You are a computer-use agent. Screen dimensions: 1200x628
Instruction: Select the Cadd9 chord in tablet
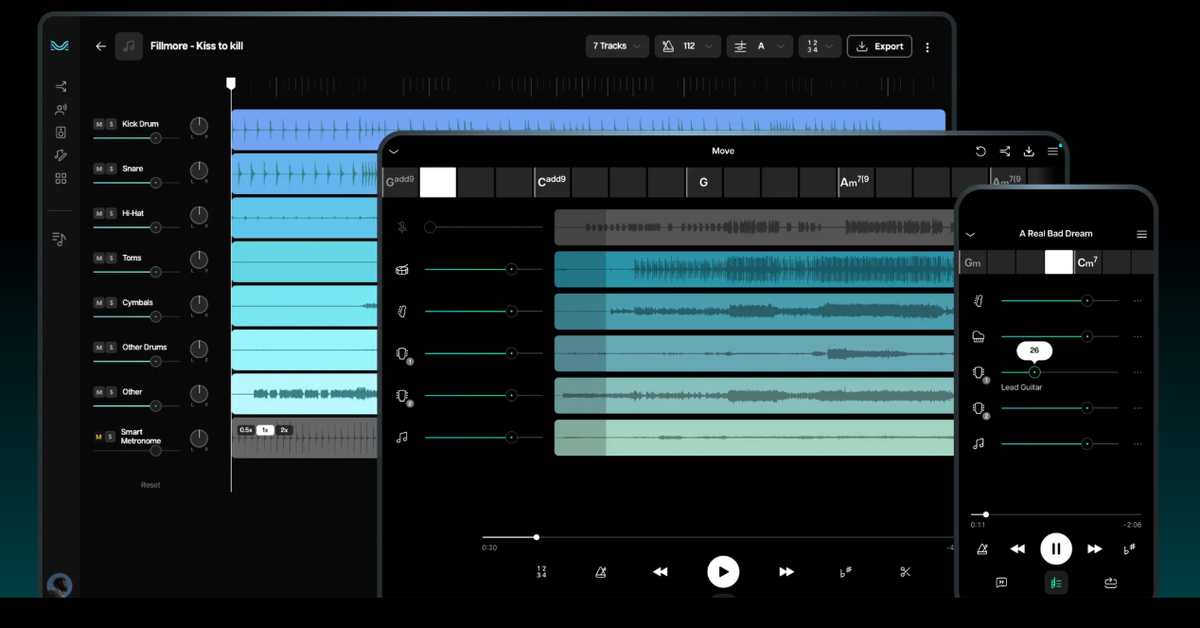click(553, 182)
